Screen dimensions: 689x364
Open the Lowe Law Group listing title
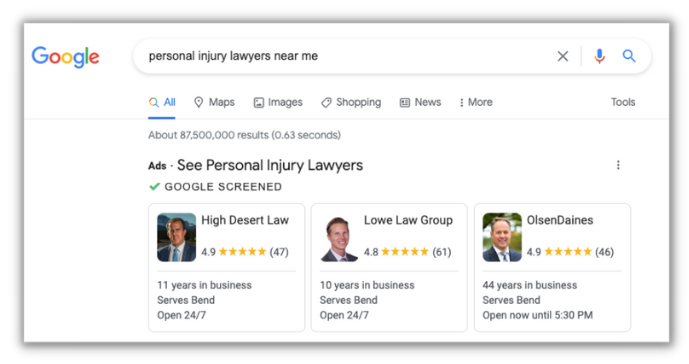pos(408,220)
